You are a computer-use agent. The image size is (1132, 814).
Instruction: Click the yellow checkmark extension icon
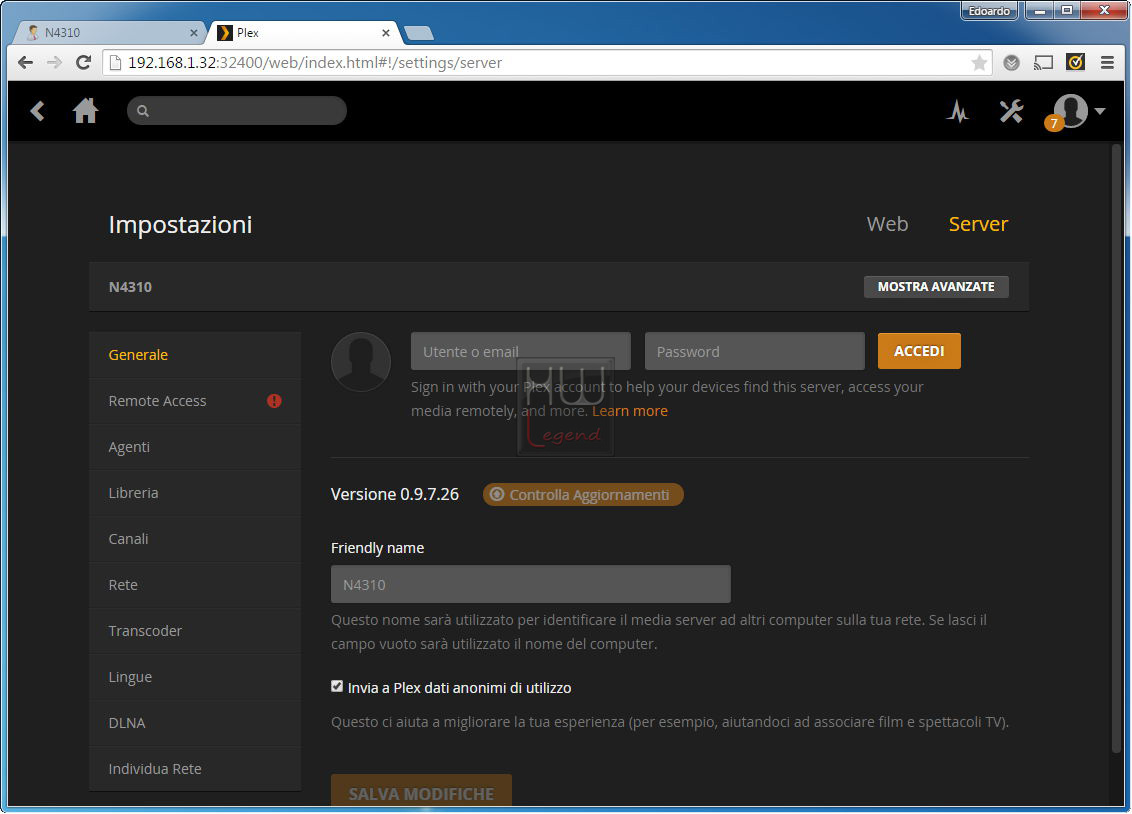[1076, 62]
